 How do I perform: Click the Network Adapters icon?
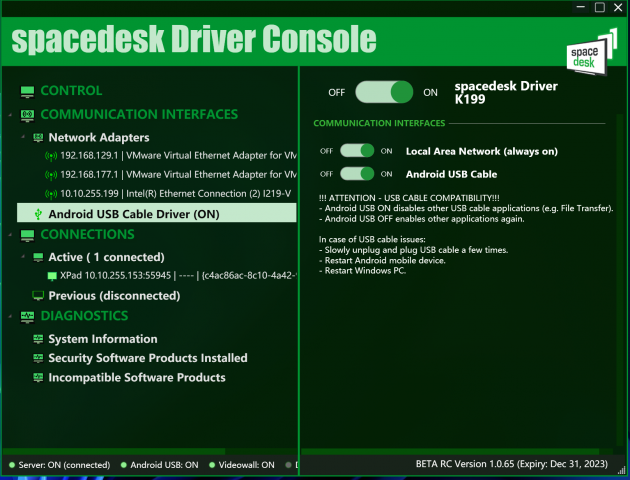(x=38, y=137)
